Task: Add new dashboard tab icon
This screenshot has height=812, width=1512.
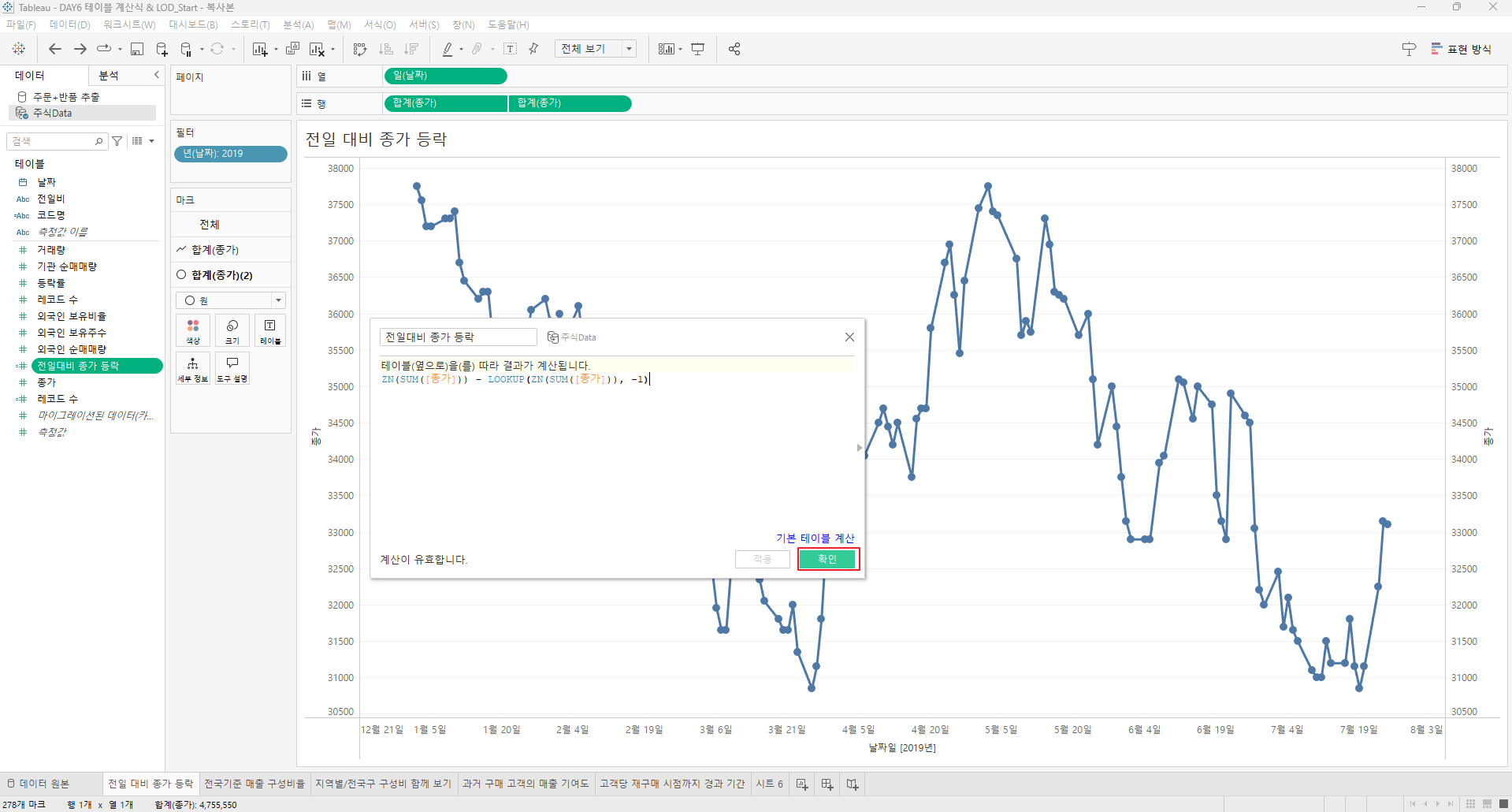Action: 827,784
